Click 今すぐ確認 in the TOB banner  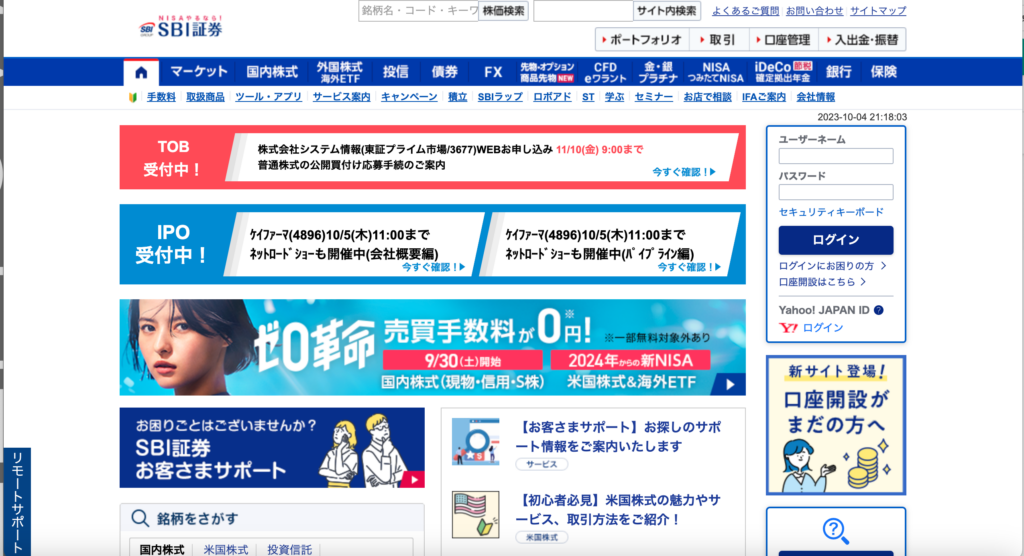point(684,172)
